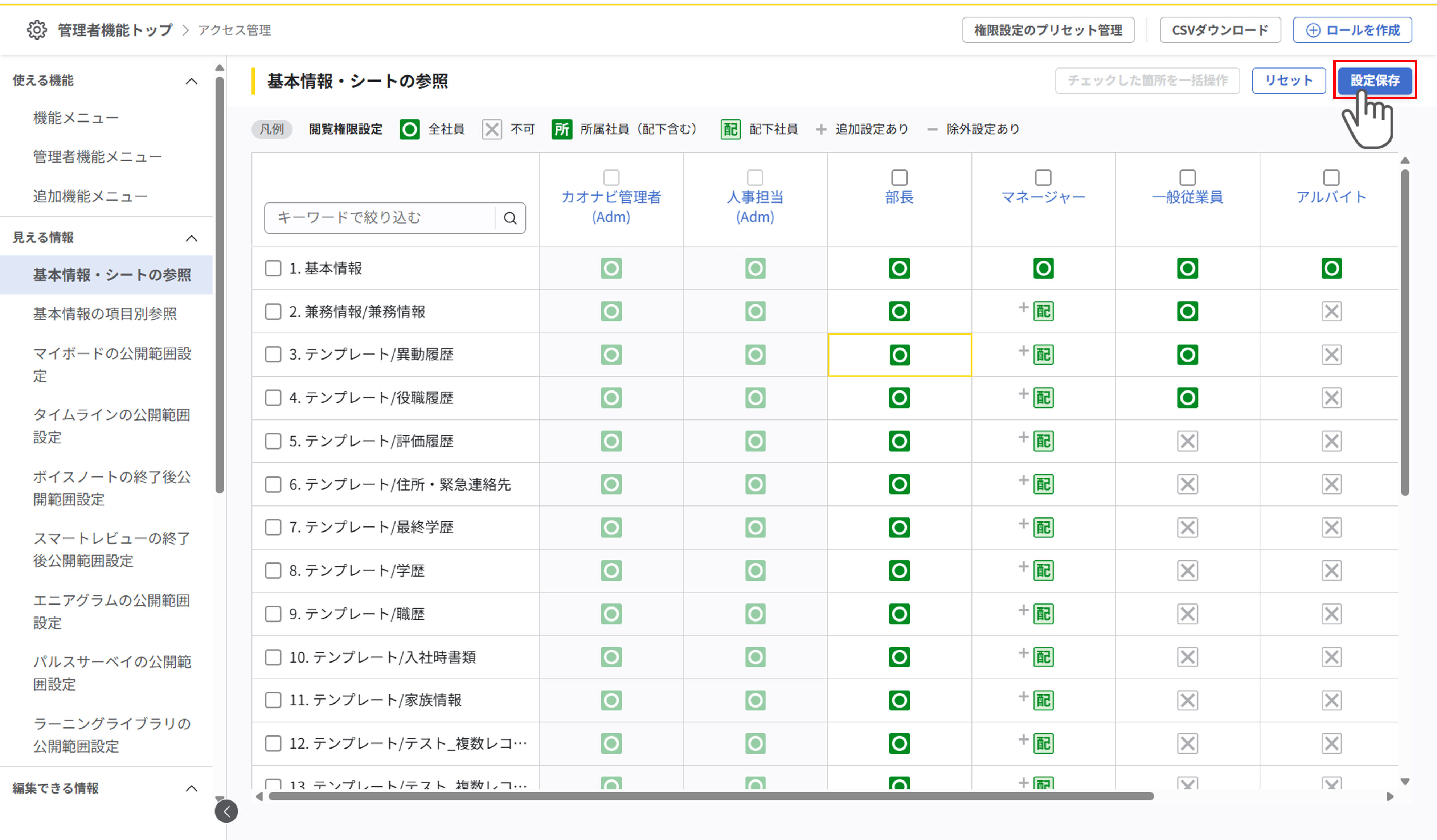This screenshot has width=1437, height=840.
Task: Click マネージャー 配 icon for 6. 住所・緊急連絡先
Action: (1044, 484)
